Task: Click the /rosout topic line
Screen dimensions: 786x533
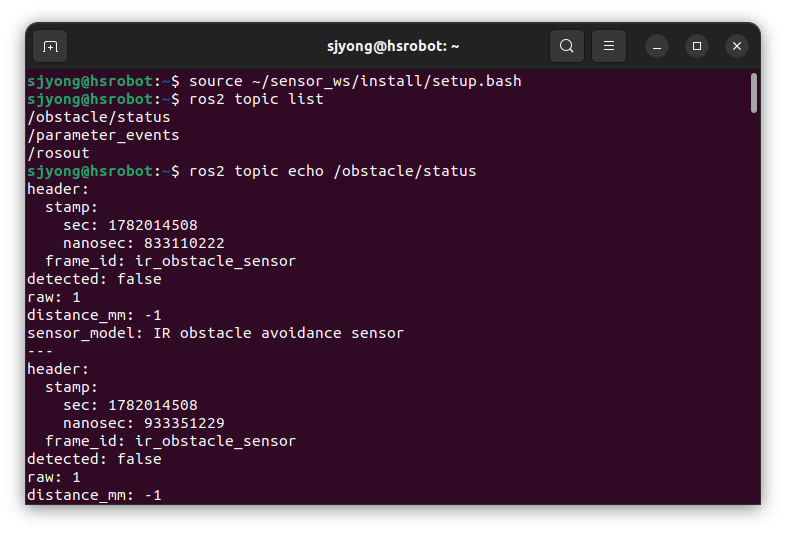Action: 59,153
